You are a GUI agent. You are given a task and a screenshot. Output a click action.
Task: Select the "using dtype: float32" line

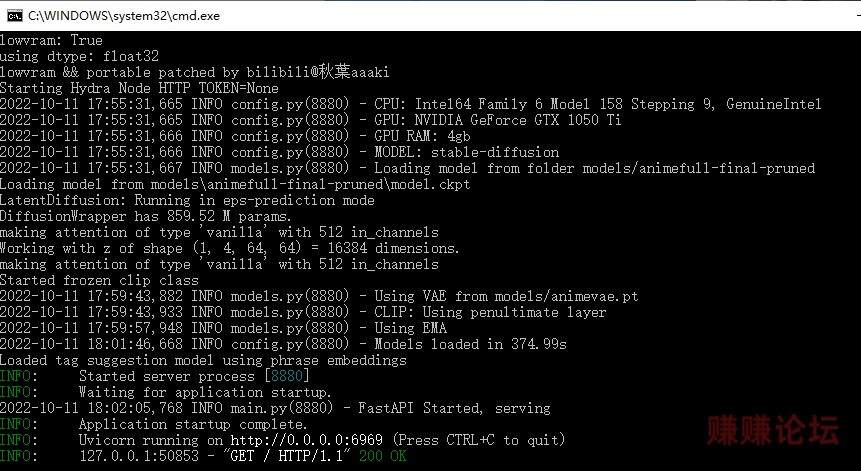point(79,56)
